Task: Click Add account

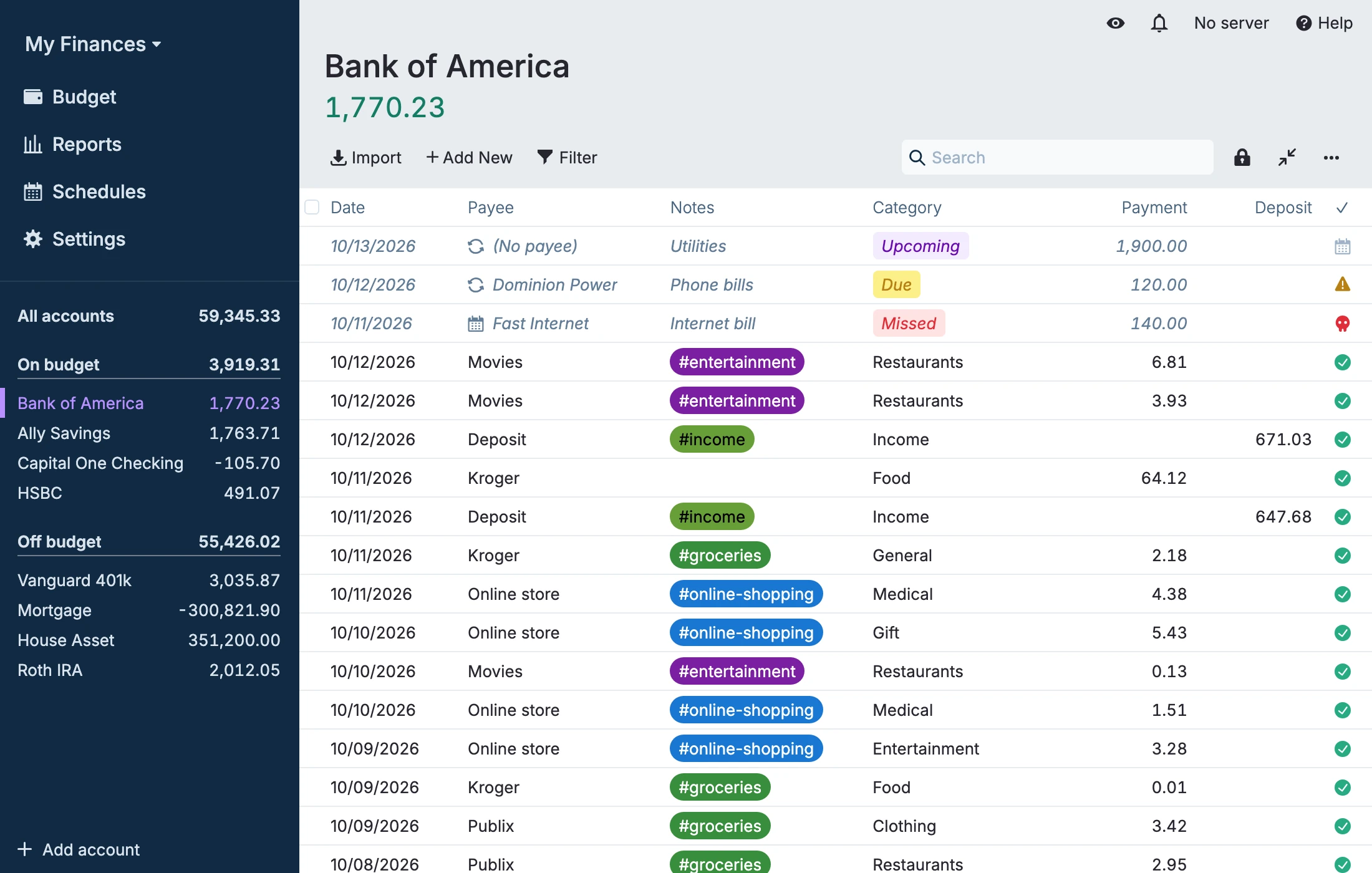Action: 79,849
